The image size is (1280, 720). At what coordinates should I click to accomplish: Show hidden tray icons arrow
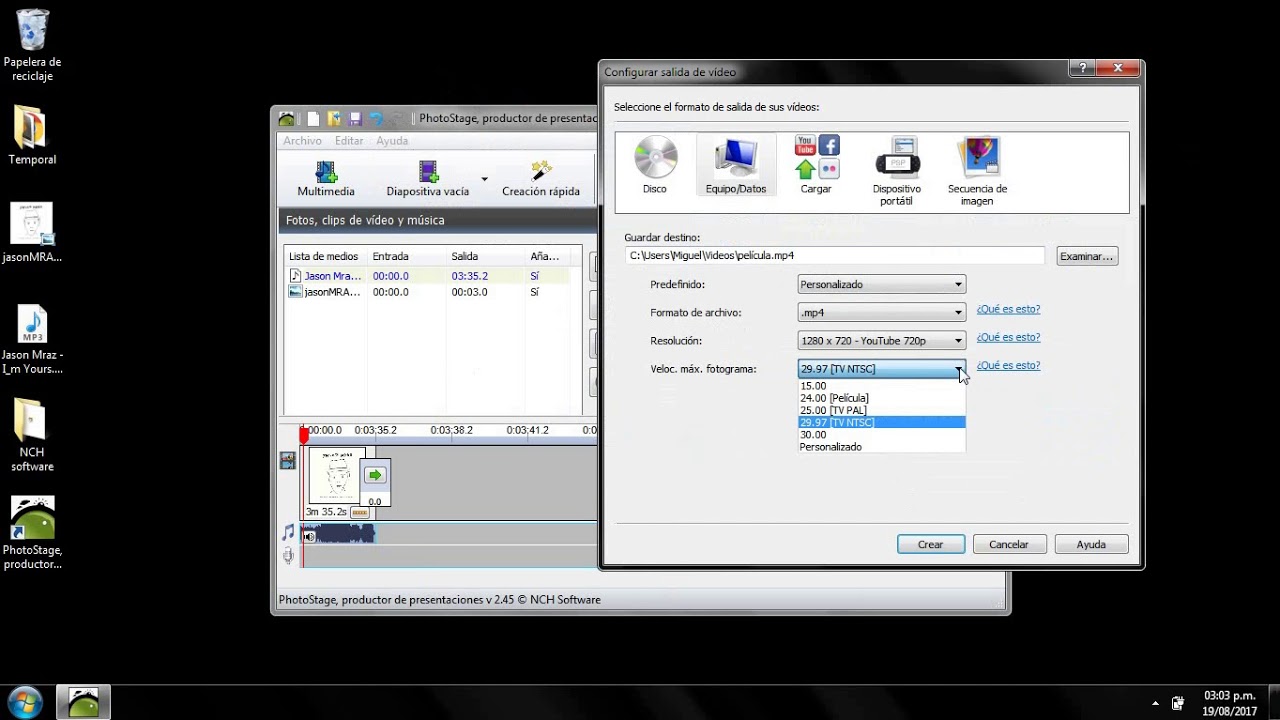pyautogui.click(x=1156, y=703)
